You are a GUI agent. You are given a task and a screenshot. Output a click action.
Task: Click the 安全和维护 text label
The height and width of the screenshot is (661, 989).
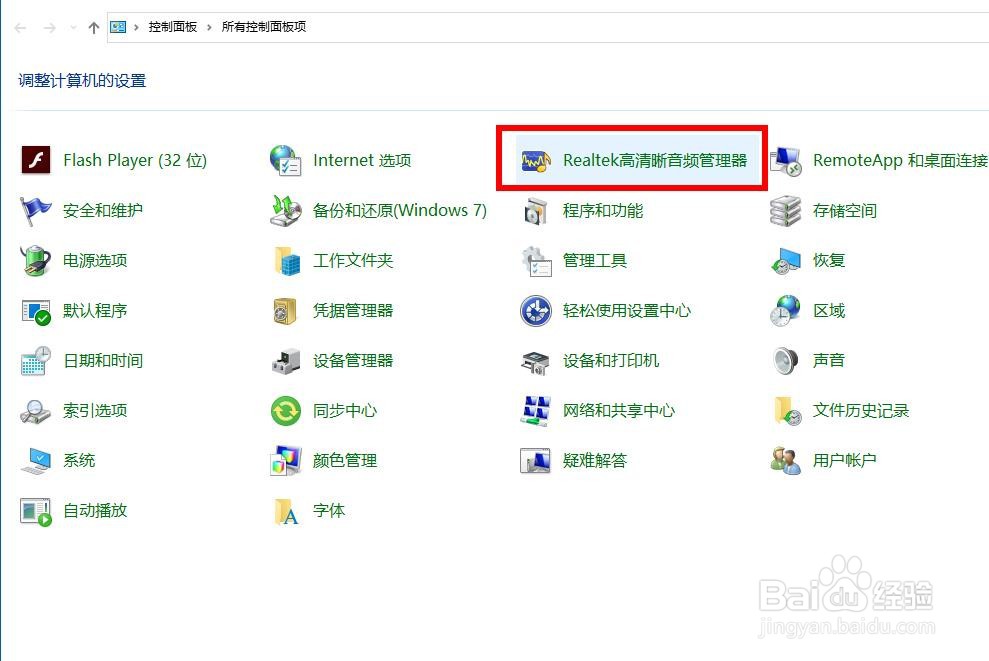point(103,210)
